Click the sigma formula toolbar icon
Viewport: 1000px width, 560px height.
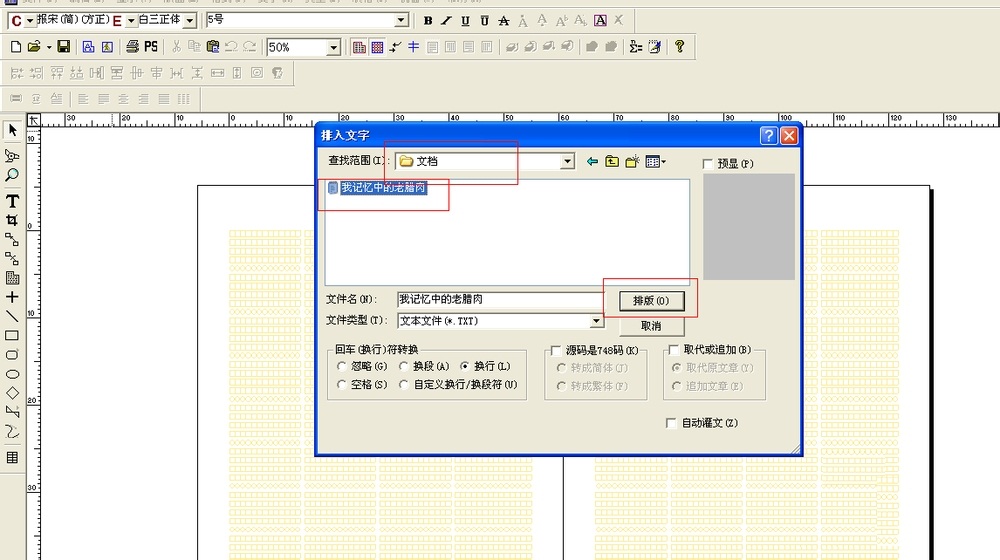(635, 47)
